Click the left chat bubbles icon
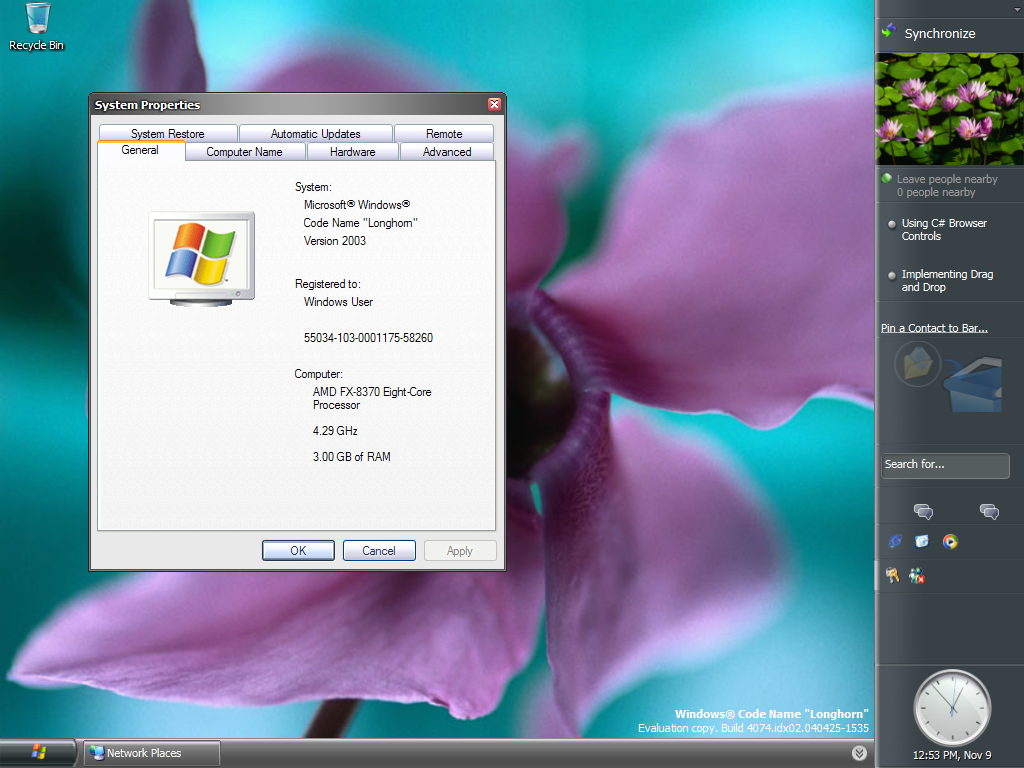This screenshot has height=768, width=1024. 923,512
